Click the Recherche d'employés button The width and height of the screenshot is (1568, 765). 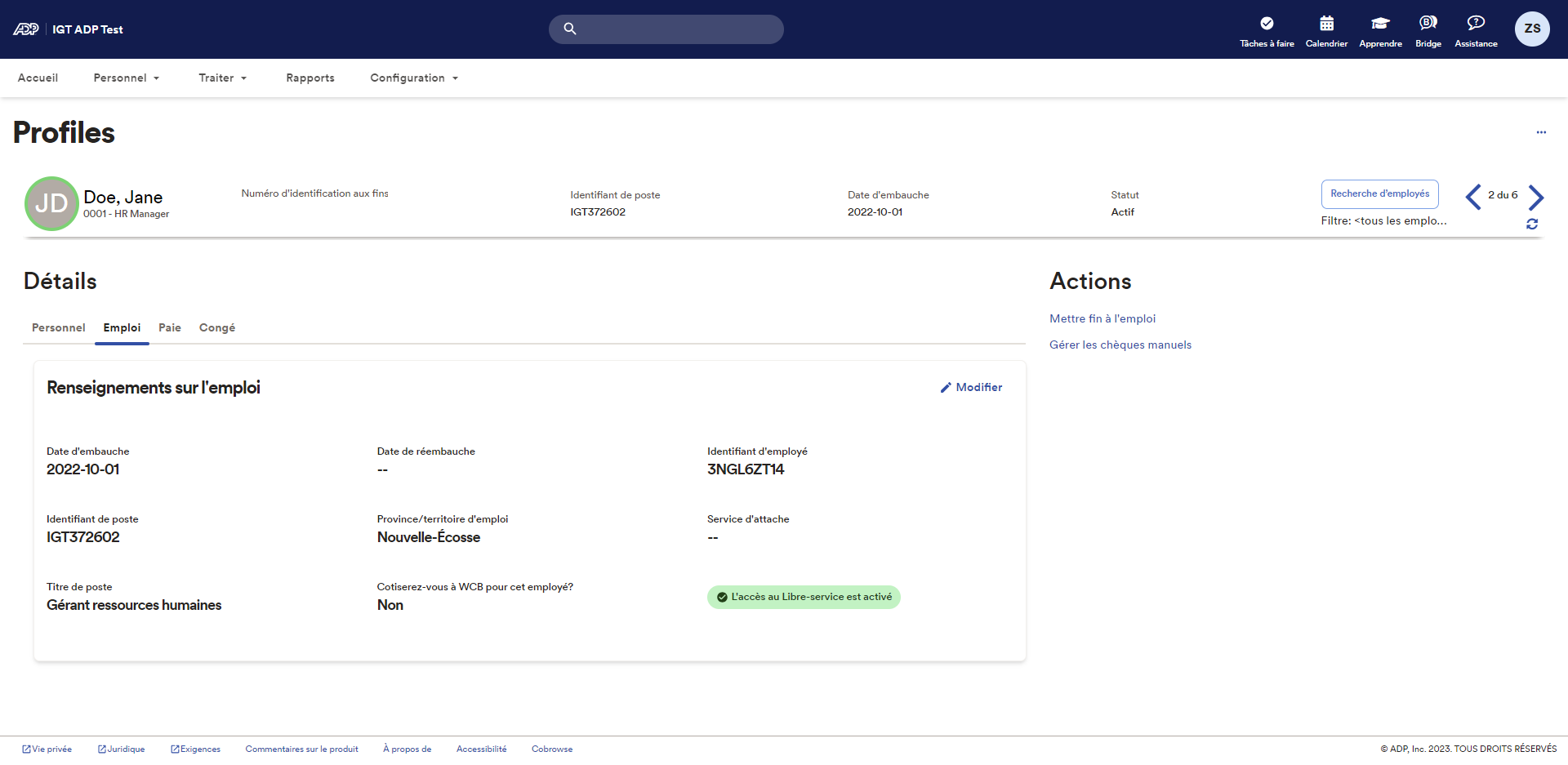click(1379, 194)
